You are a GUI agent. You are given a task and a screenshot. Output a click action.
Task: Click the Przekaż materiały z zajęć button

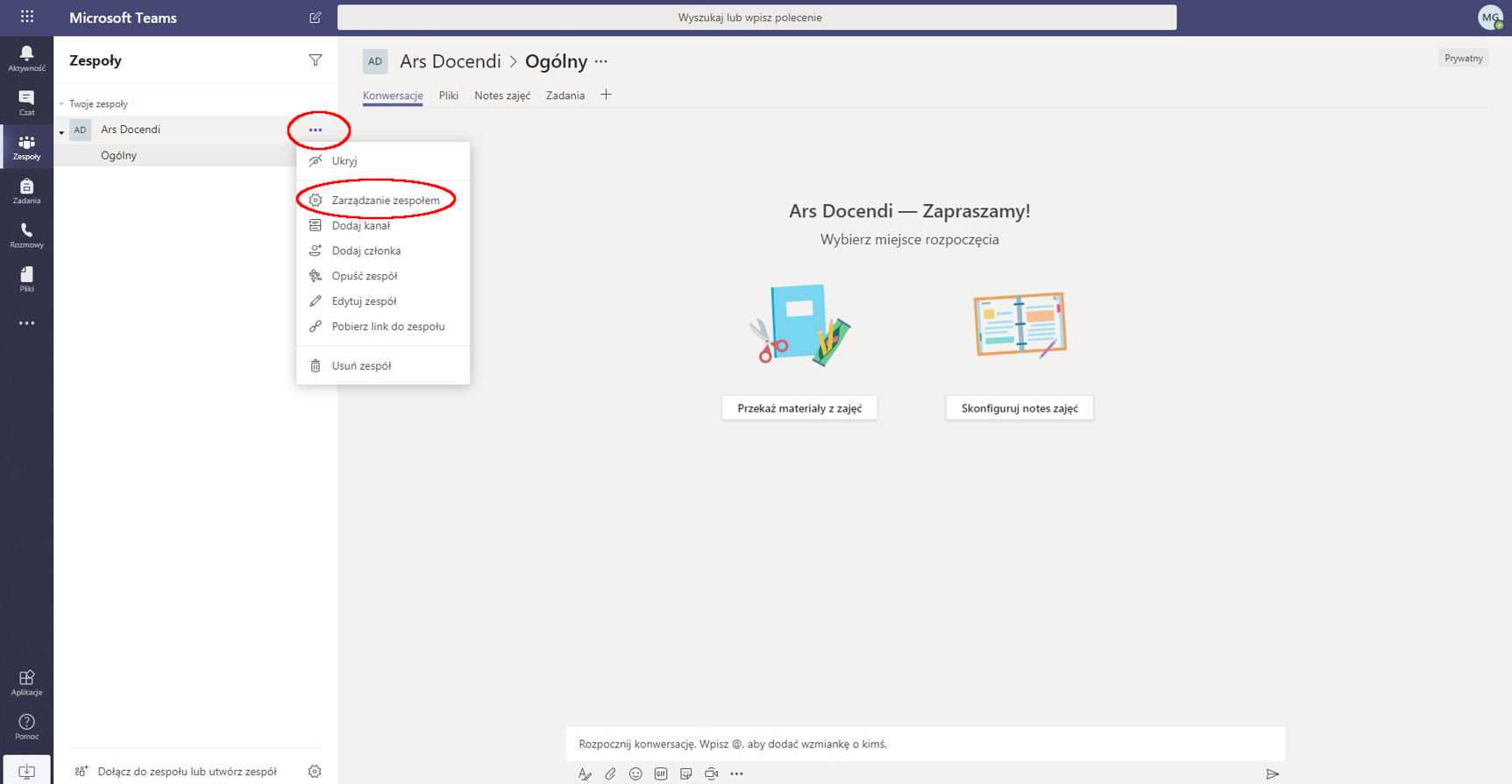click(x=799, y=408)
